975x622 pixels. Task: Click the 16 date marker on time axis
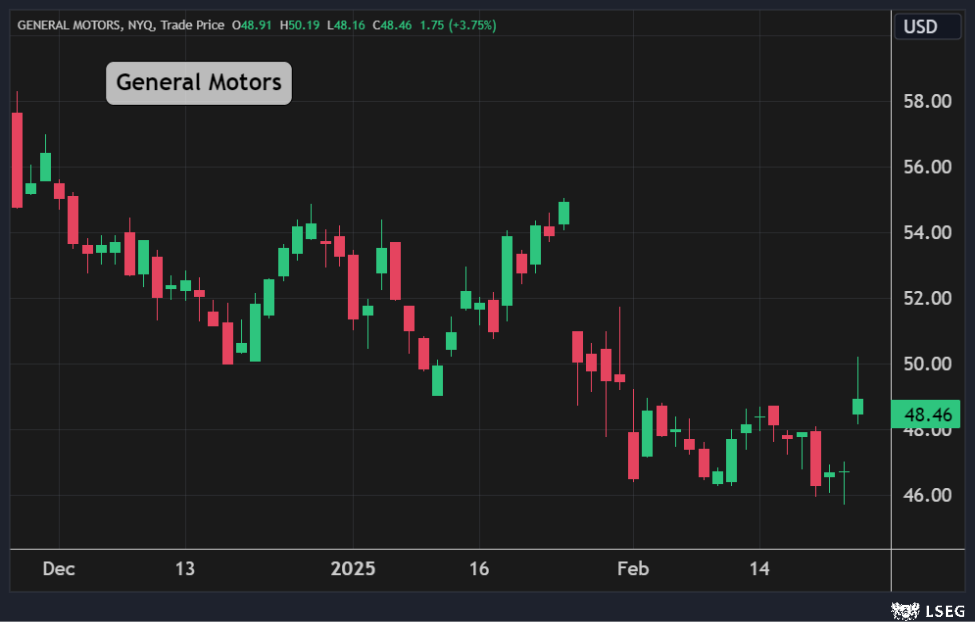479,569
